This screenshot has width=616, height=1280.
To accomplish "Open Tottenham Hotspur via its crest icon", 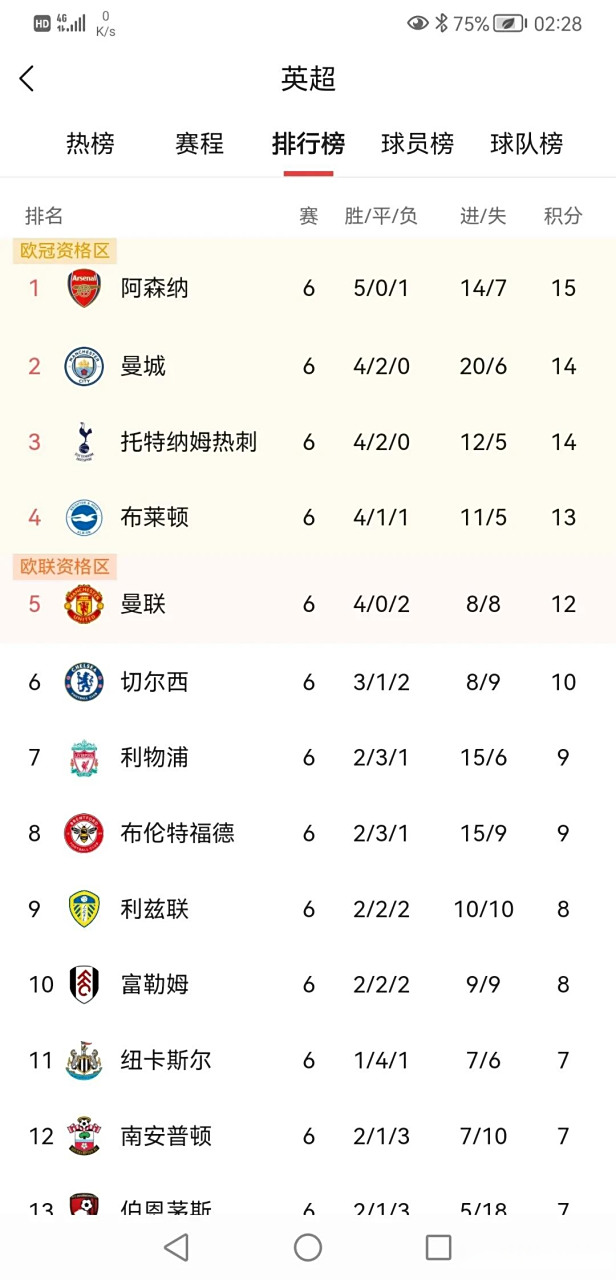I will [85, 441].
